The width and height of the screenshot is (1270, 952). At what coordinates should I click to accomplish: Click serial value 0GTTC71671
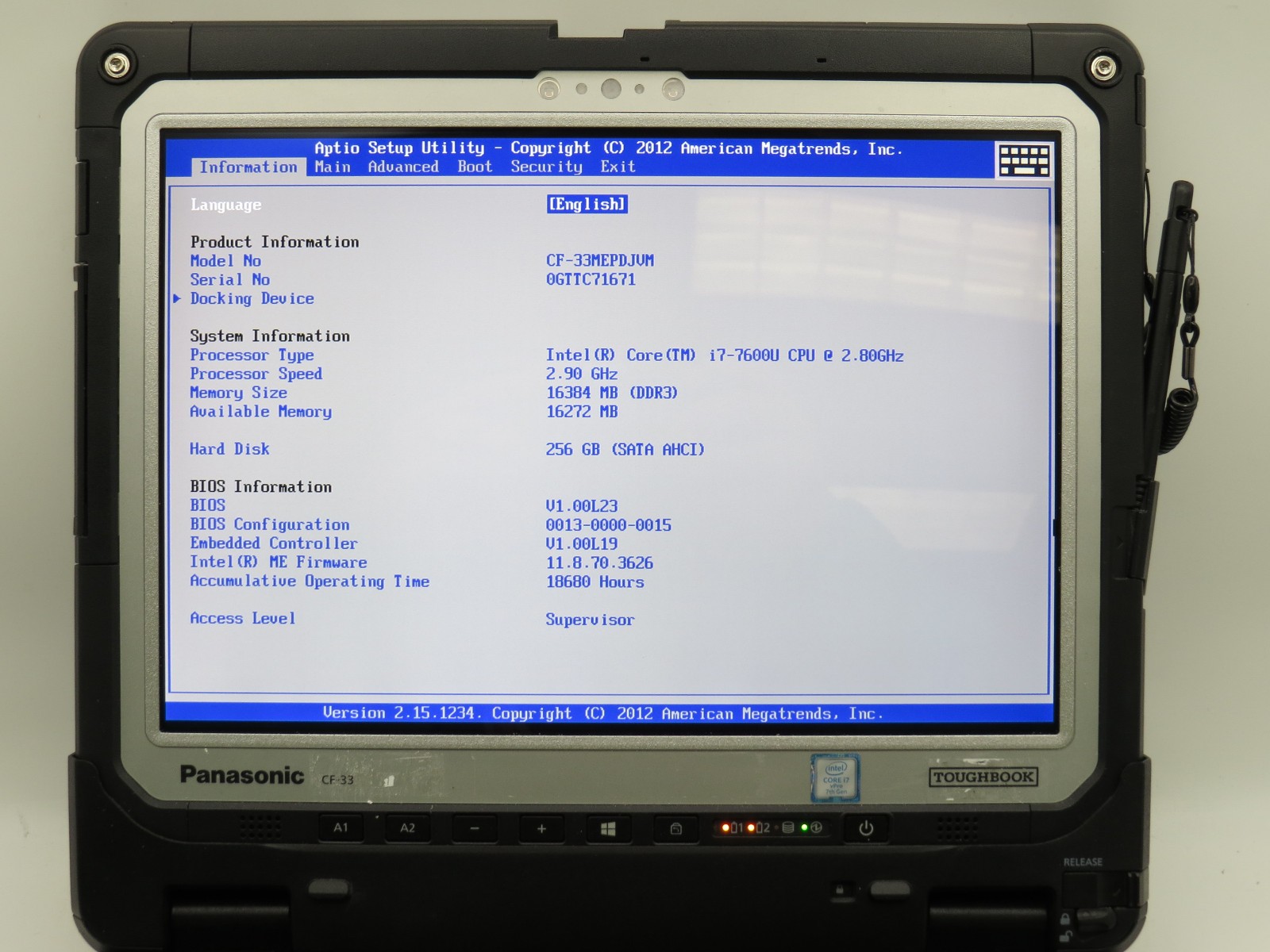click(591, 279)
